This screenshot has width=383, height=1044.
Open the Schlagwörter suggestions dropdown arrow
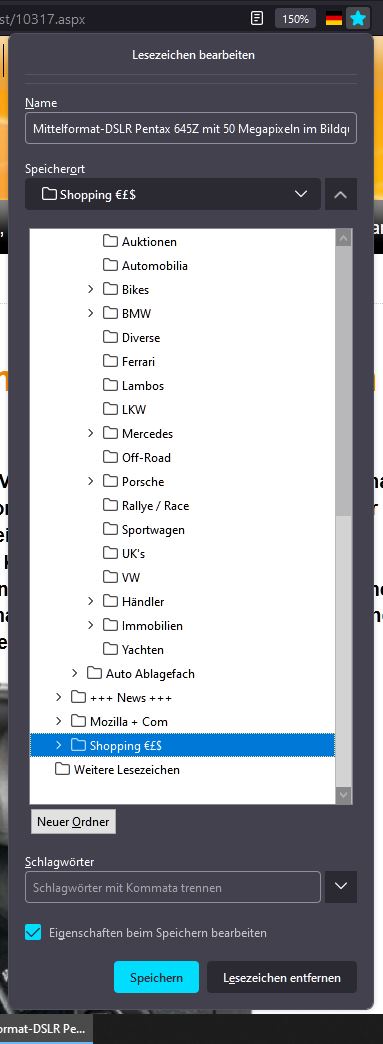click(x=341, y=887)
